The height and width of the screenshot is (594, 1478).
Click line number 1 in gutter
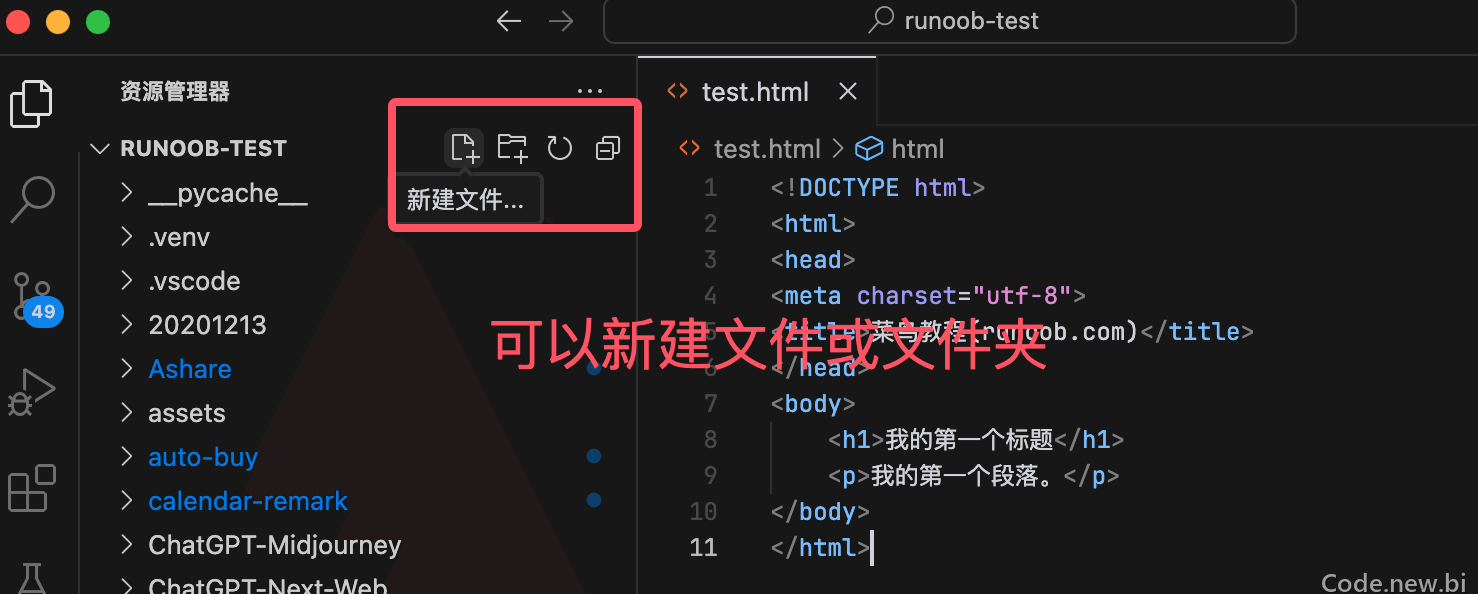click(710, 187)
